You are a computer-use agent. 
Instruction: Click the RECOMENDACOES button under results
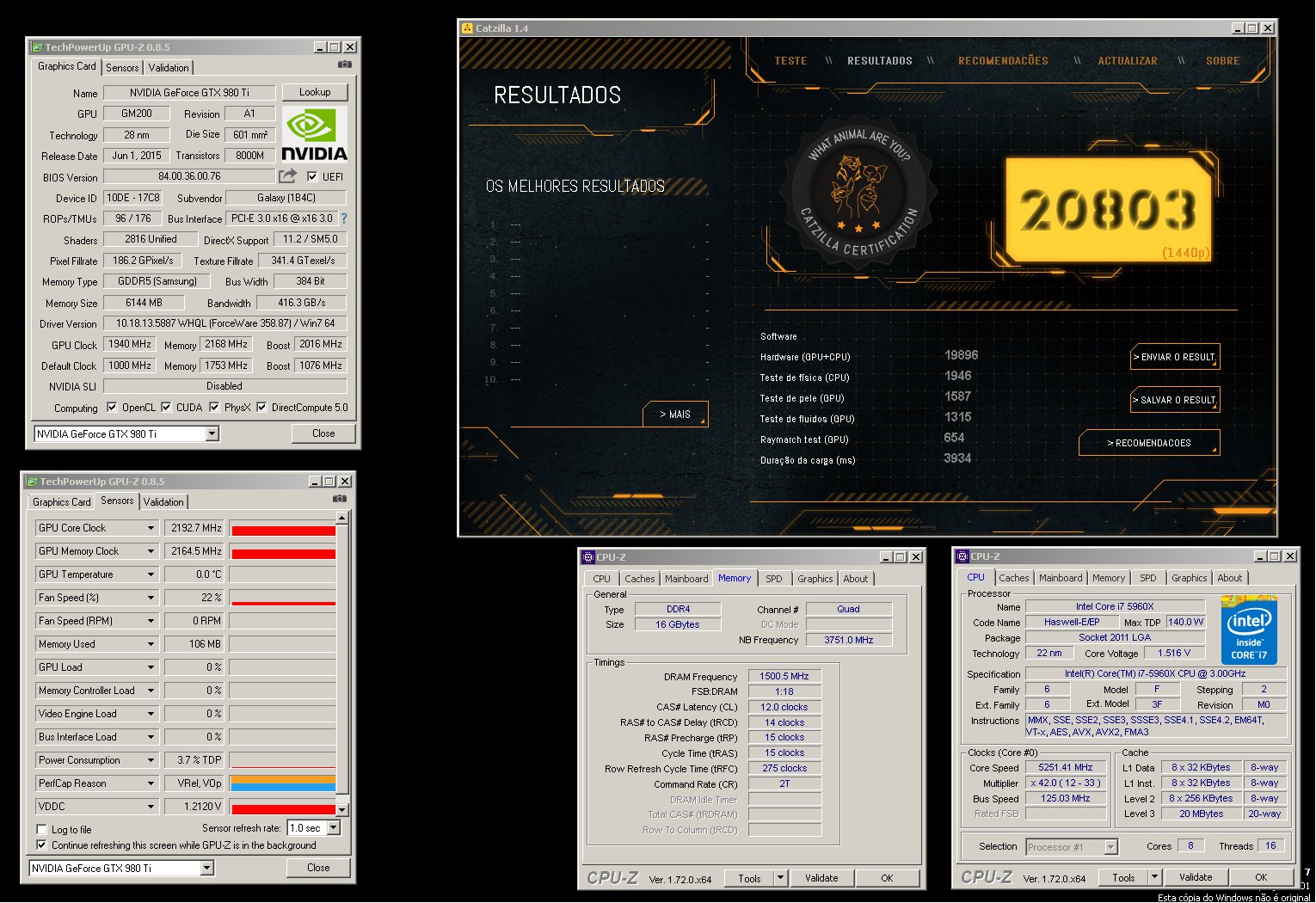[1149, 443]
